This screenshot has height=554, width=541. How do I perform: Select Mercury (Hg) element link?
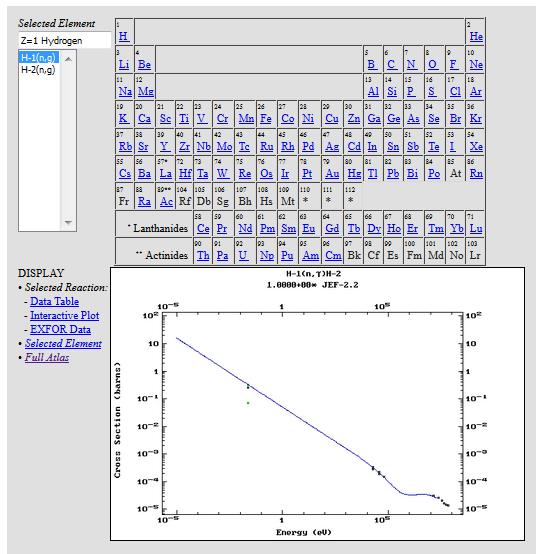(x=354, y=173)
